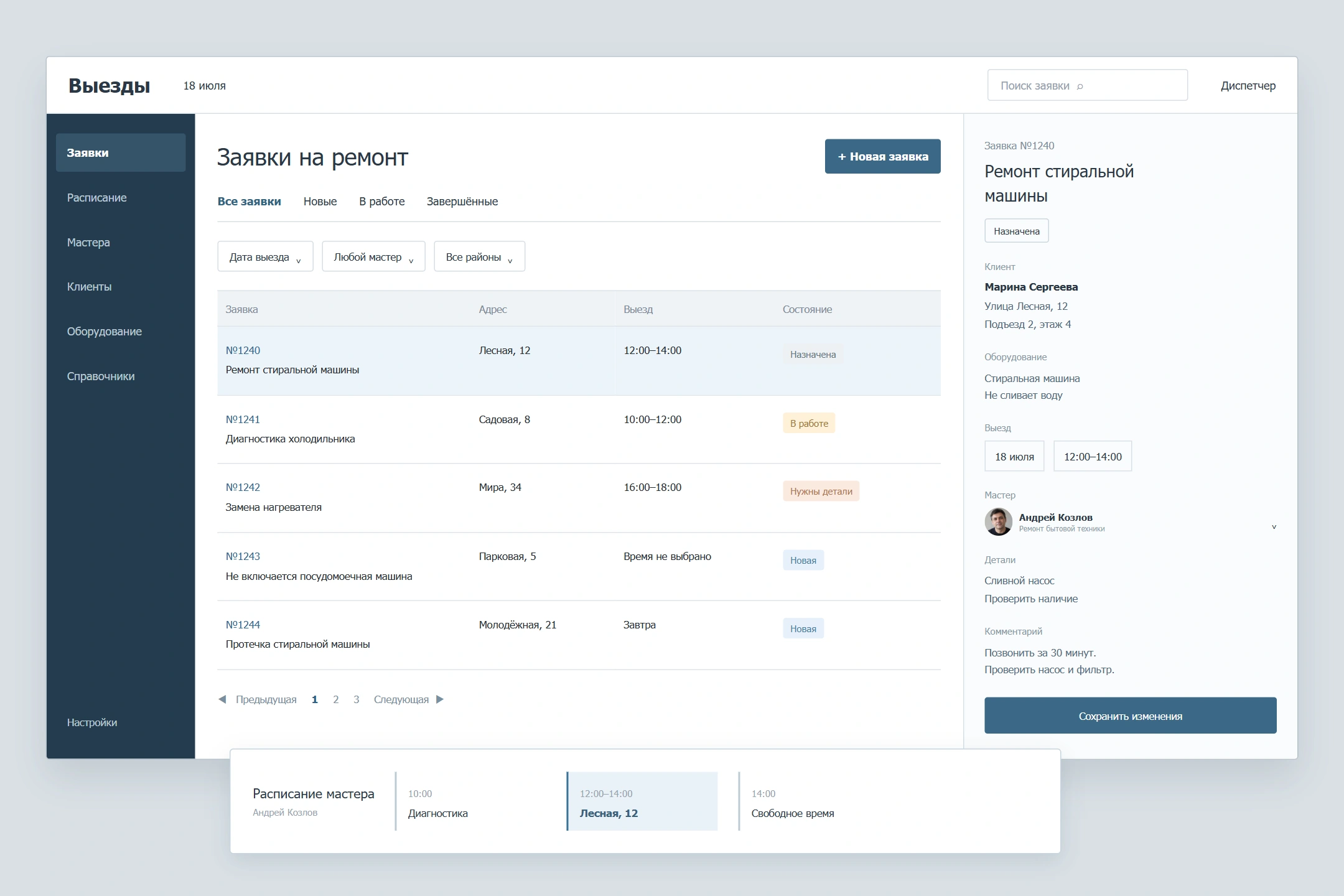Open Расписание in the sidebar

[x=96, y=197]
